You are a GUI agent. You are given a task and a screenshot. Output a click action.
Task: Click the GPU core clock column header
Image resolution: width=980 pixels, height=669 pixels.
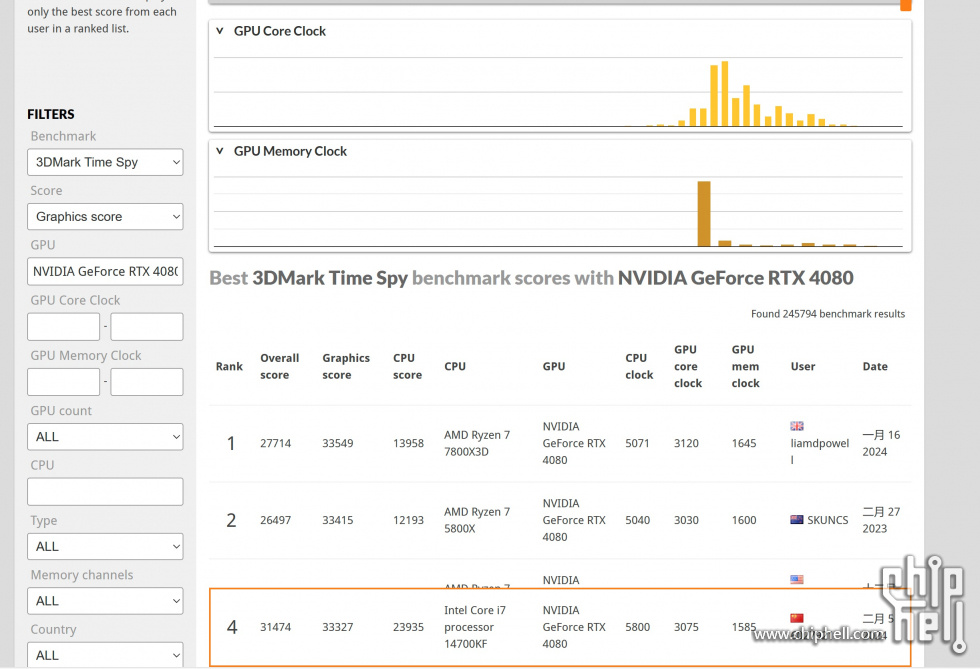point(688,366)
